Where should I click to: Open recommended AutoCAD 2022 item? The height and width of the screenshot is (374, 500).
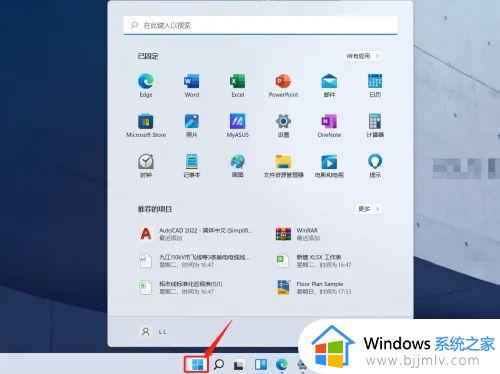196,234
